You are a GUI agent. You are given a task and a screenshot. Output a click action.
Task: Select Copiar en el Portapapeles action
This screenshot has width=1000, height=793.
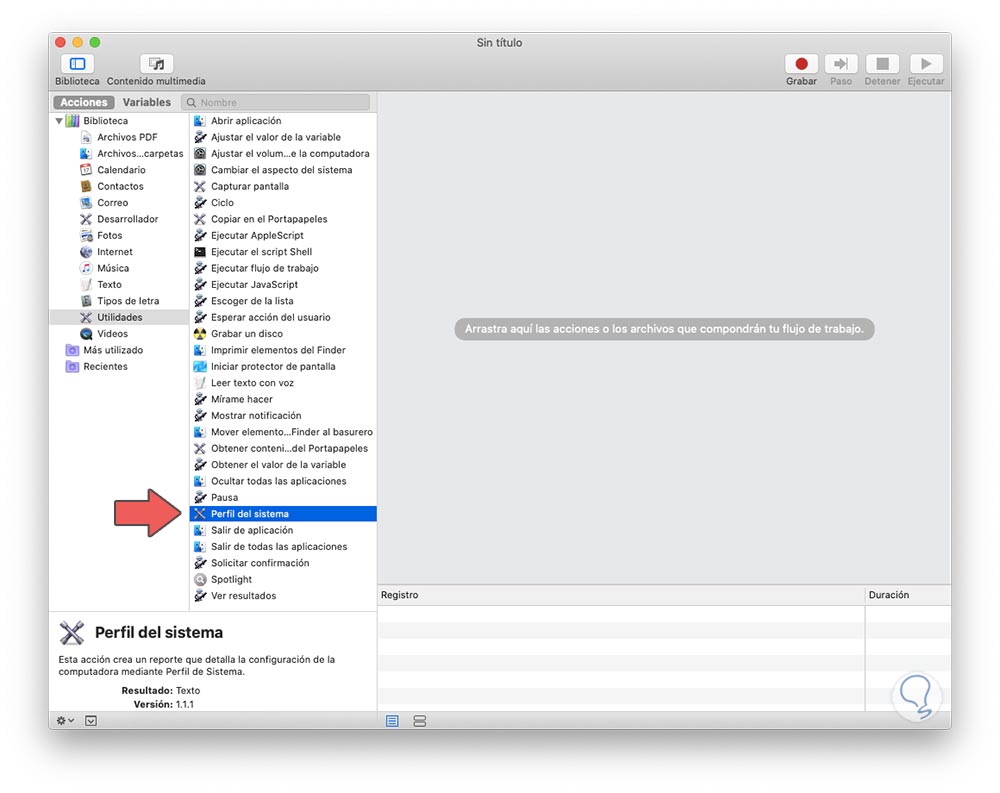pyautogui.click(x=283, y=219)
